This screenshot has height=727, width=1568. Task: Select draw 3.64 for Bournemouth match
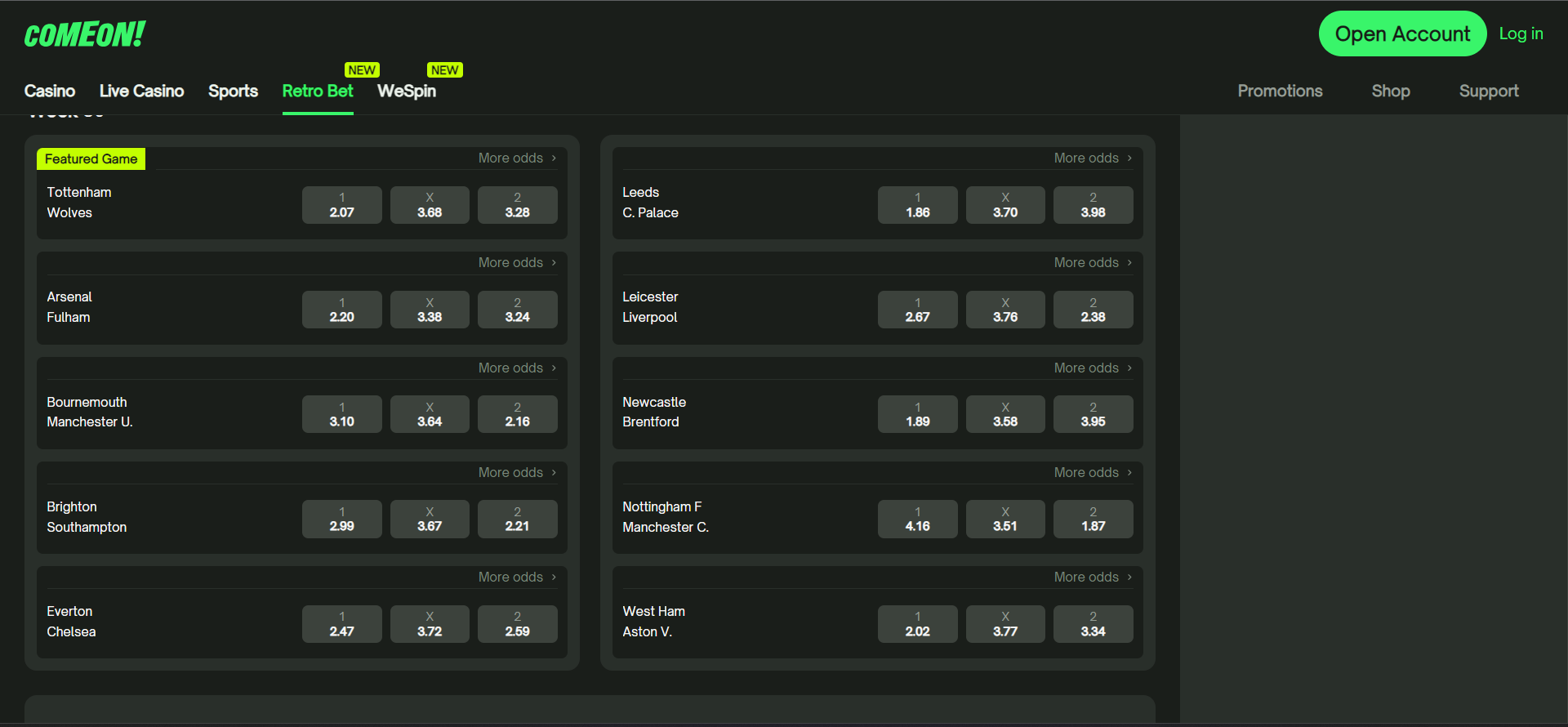click(430, 414)
